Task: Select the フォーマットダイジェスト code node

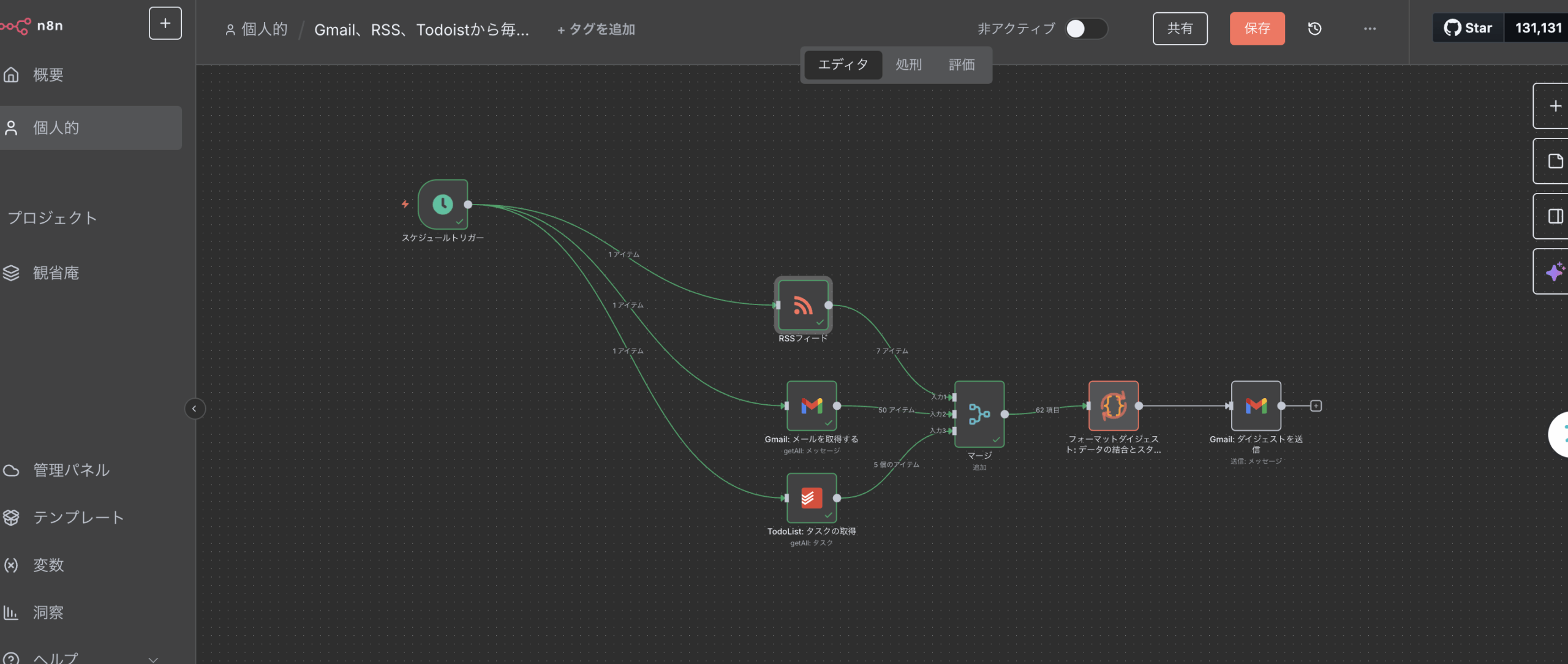Action: (1114, 406)
